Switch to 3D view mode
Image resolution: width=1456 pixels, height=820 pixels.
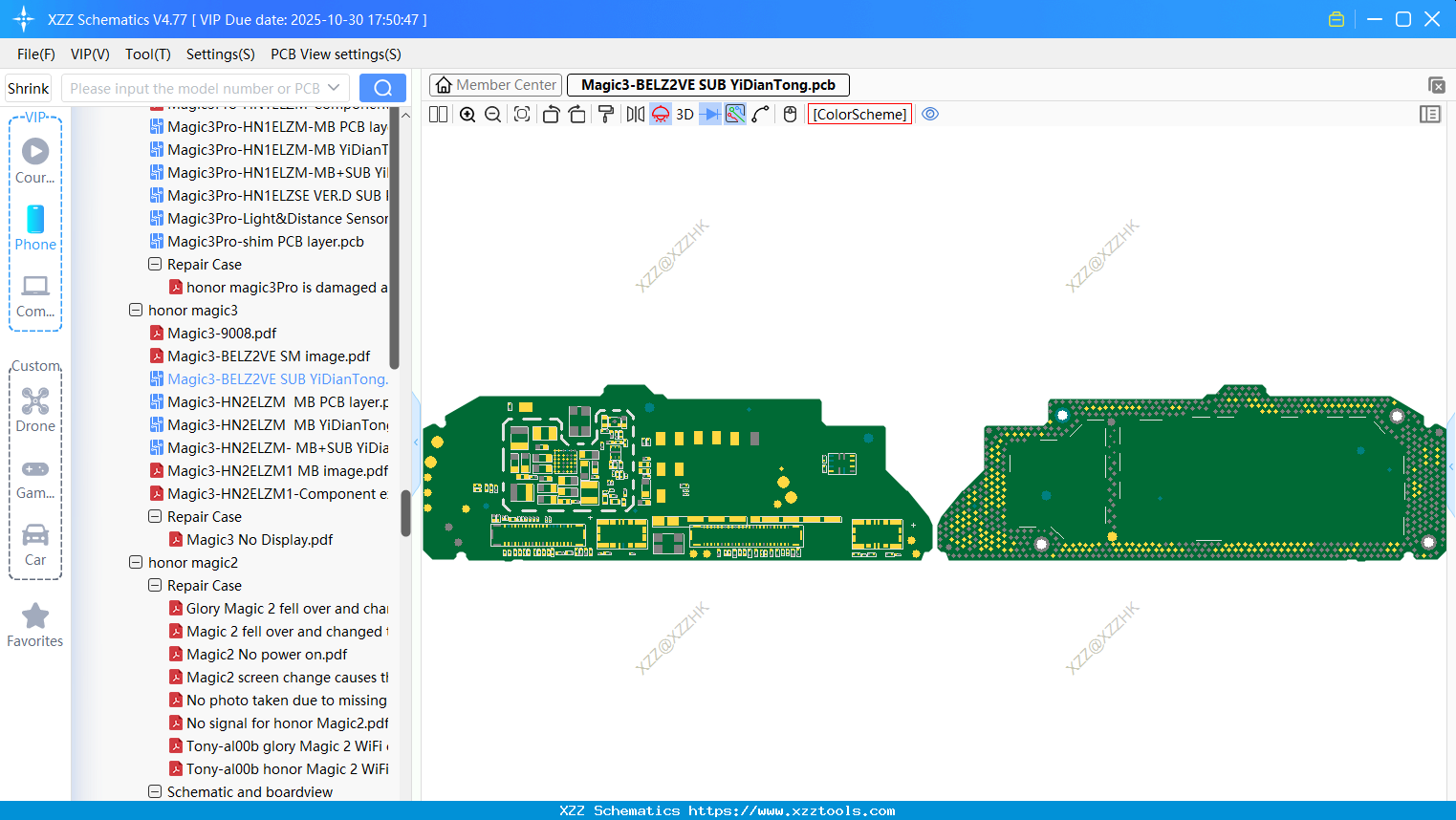(x=685, y=114)
